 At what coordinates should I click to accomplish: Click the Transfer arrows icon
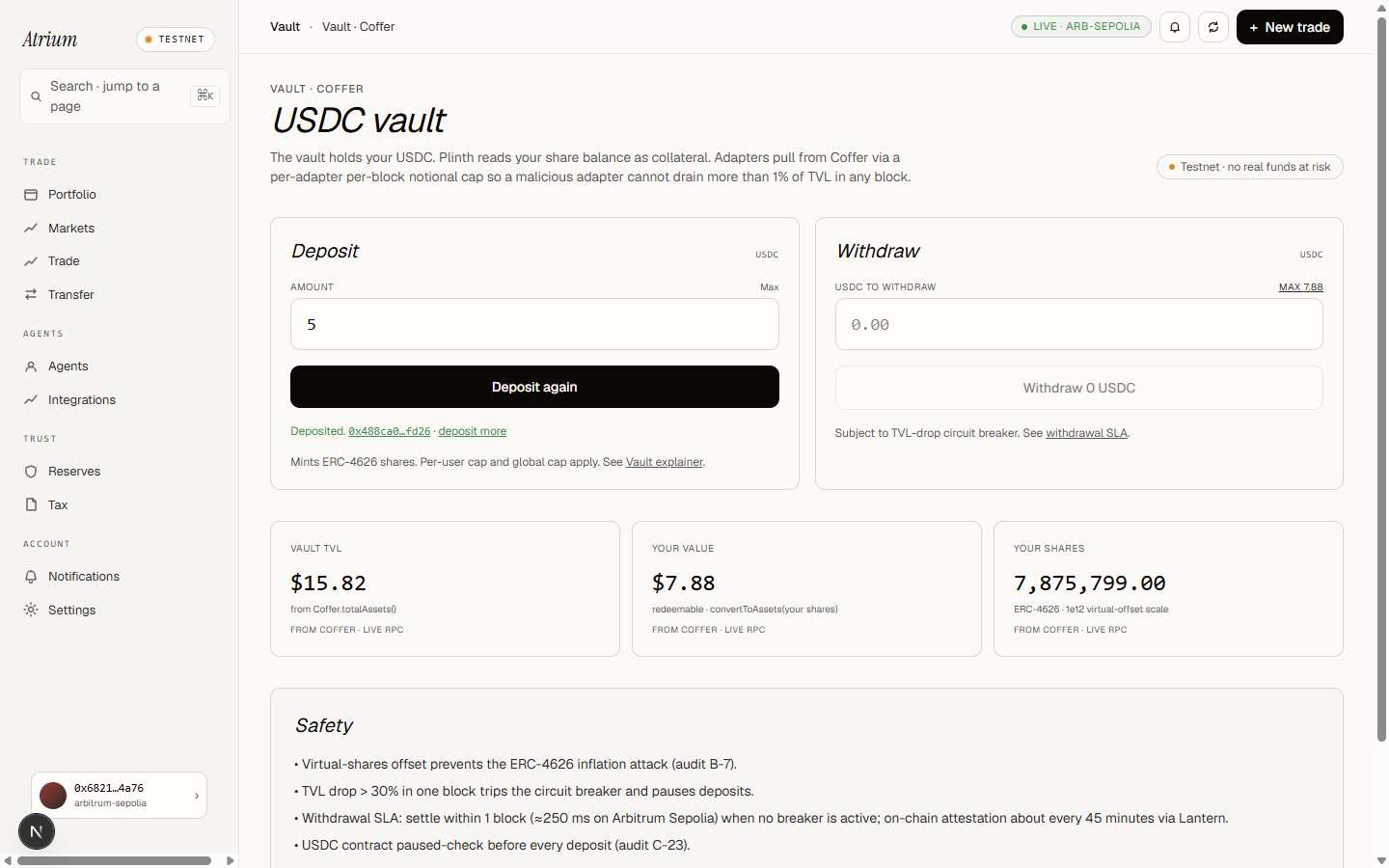tap(31, 295)
